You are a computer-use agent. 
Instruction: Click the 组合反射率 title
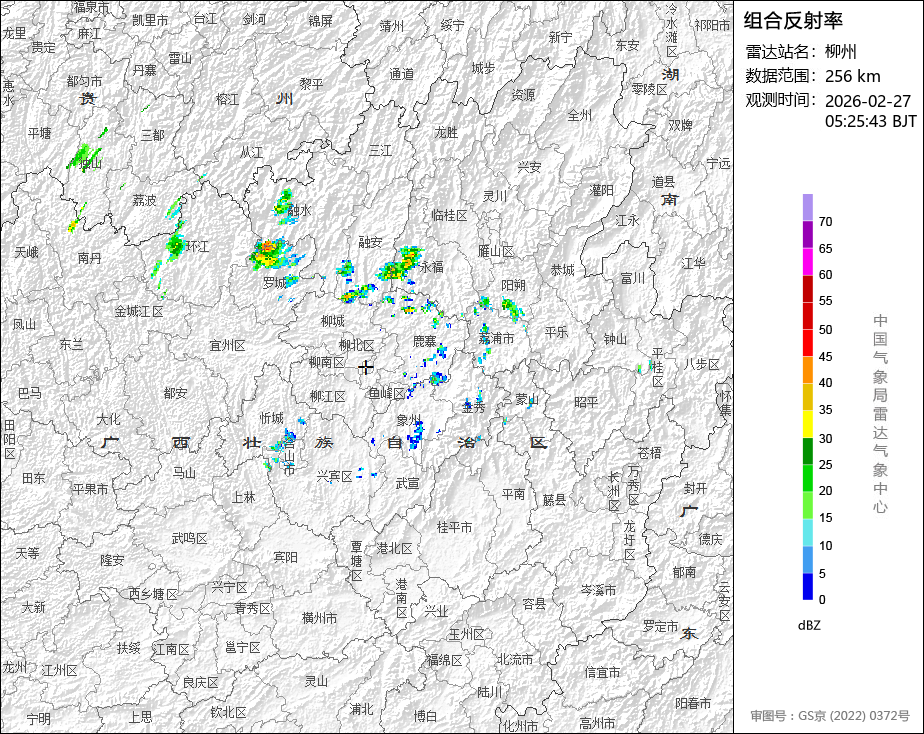(793, 20)
